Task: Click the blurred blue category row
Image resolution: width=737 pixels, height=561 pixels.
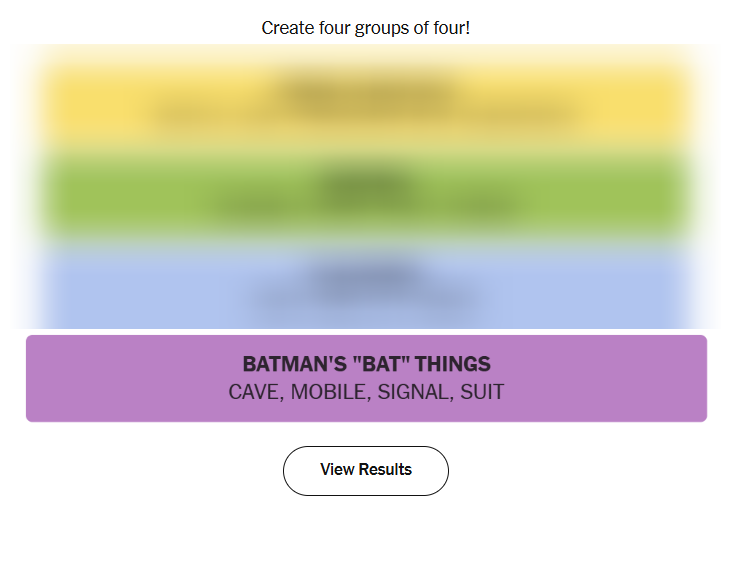Action: (x=366, y=285)
